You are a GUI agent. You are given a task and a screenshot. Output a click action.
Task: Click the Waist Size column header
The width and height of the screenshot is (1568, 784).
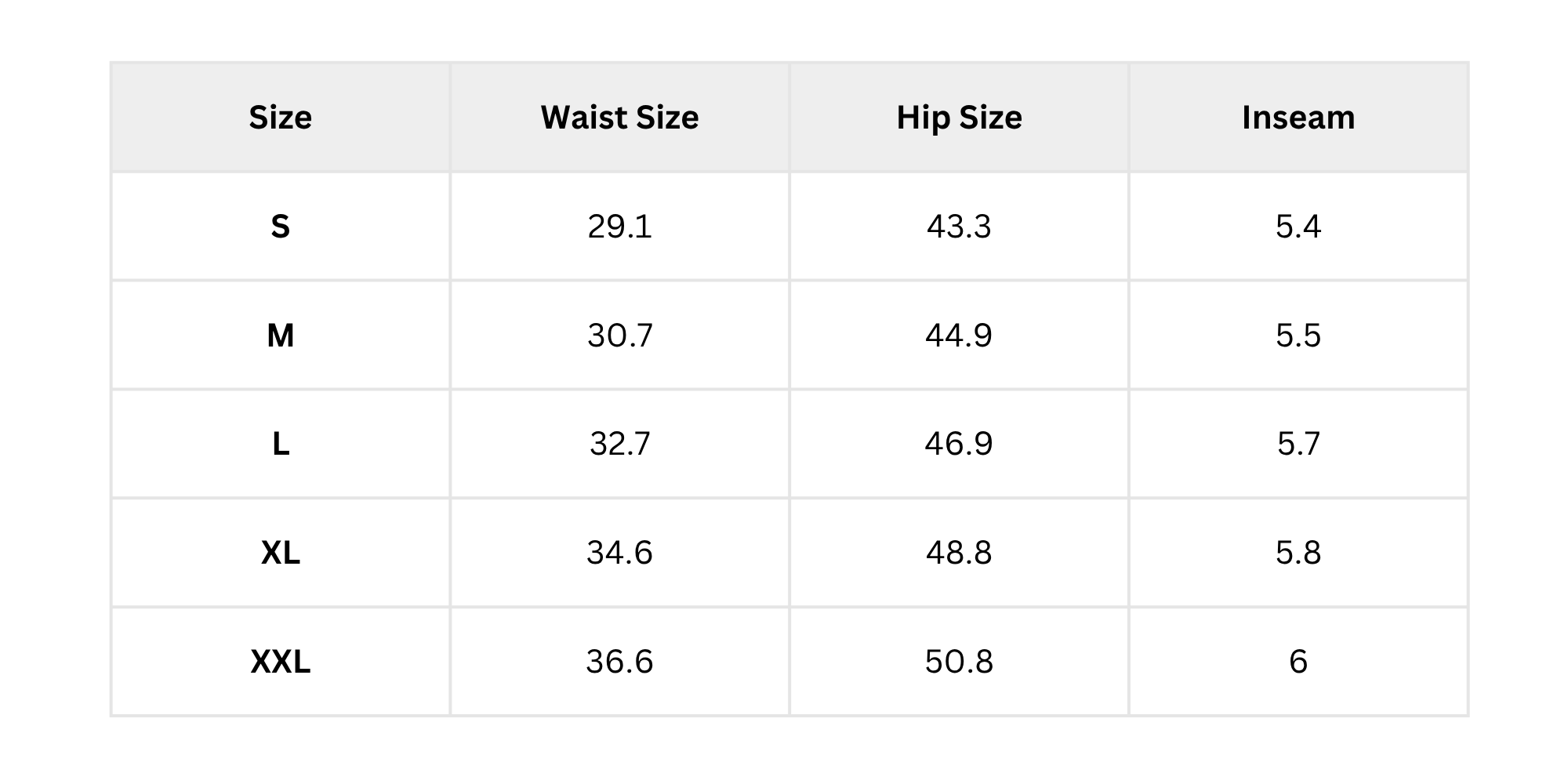coord(619,118)
